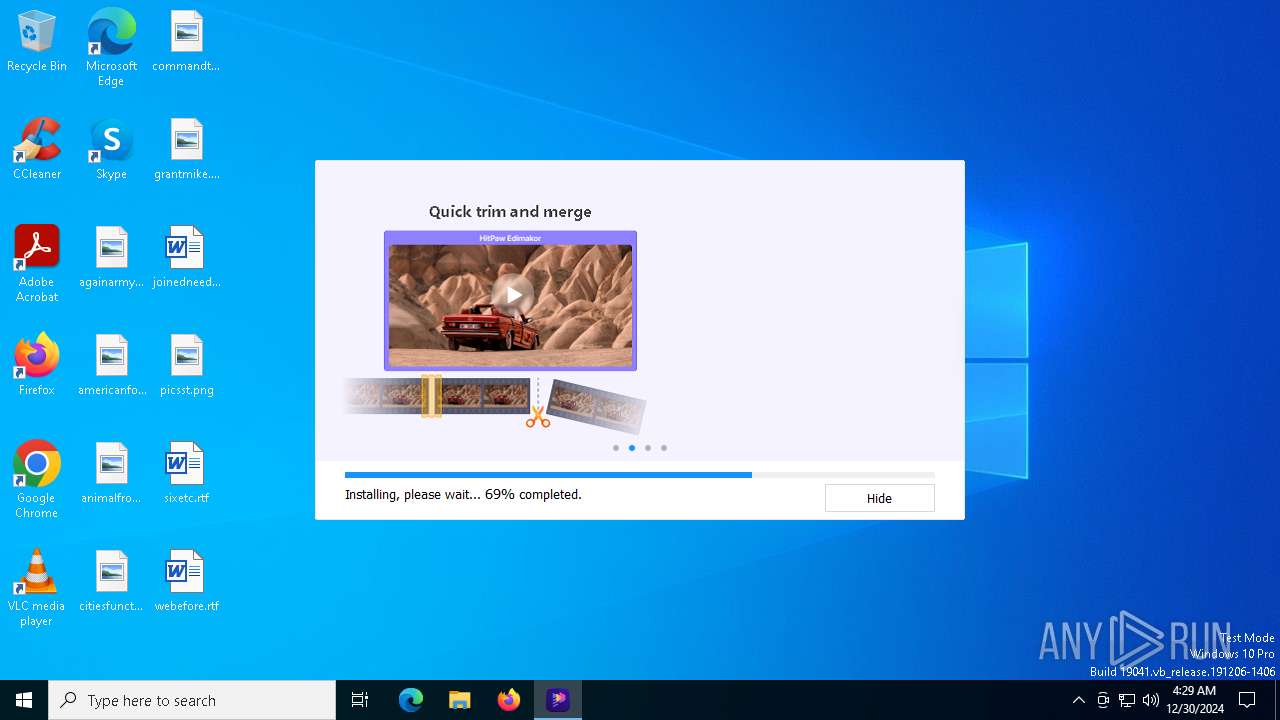The width and height of the screenshot is (1280, 720).
Task: Select the grantmike... file icon
Action: (x=186, y=149)
